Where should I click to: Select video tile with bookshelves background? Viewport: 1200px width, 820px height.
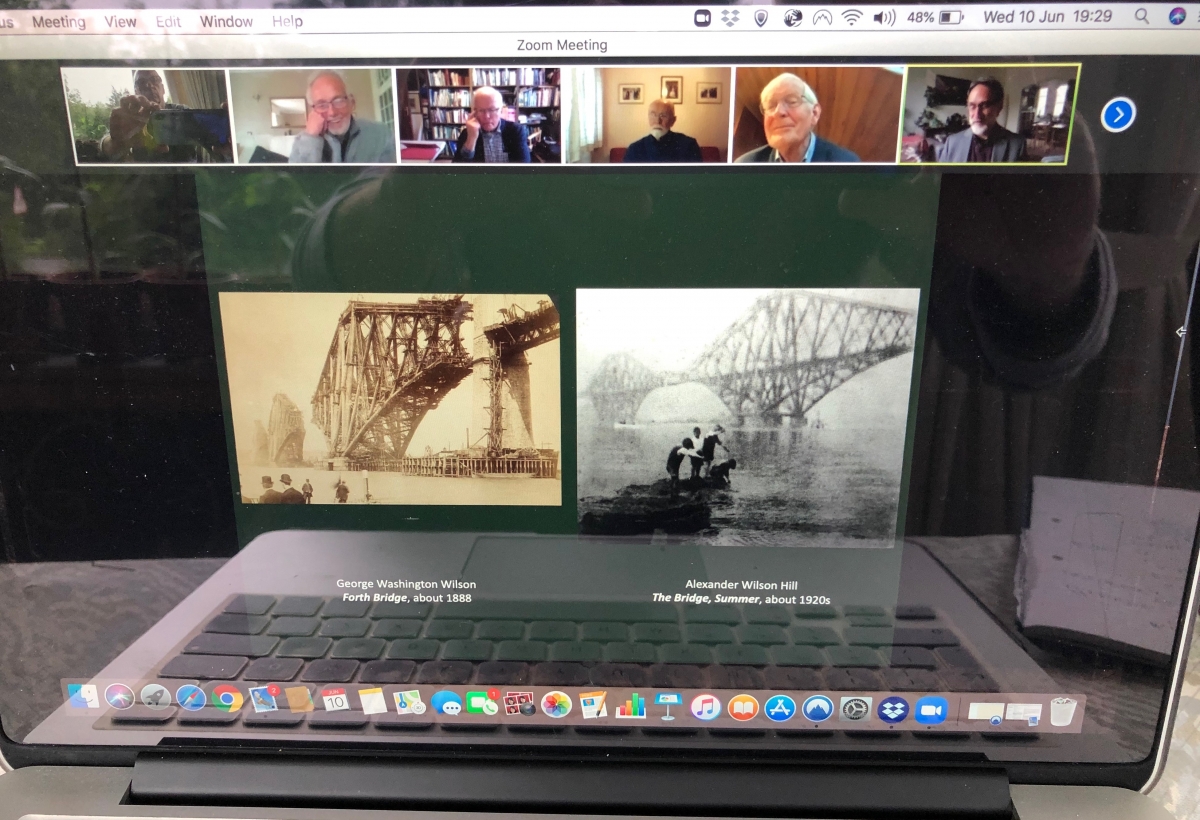click(x=479, y=115)
